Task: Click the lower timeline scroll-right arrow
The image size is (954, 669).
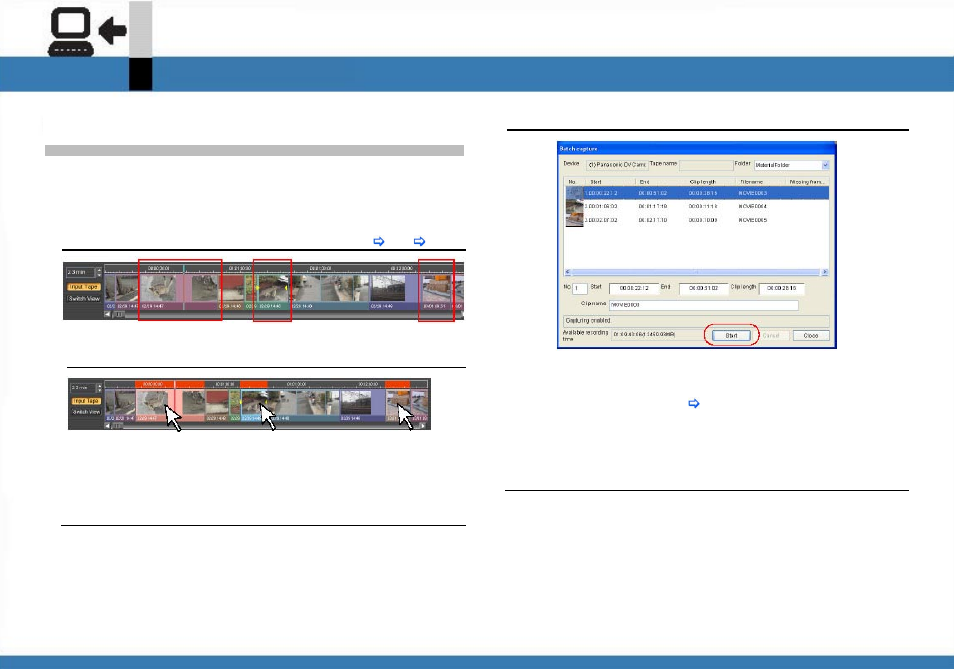Action: [423, 426]
